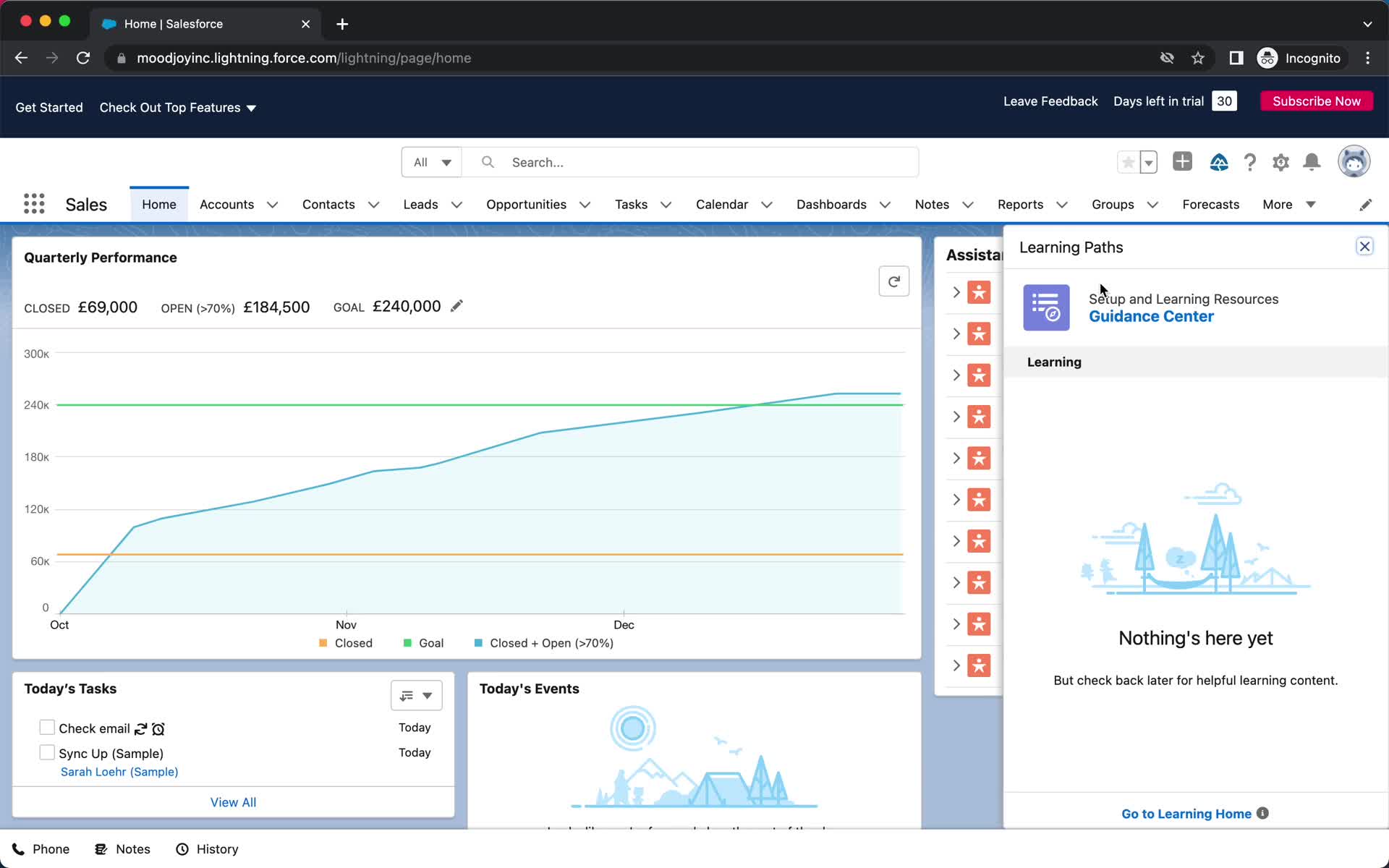The image size is (1389, 868).
Task: Expand the More navigation menu
Action: pos(1288,205)
